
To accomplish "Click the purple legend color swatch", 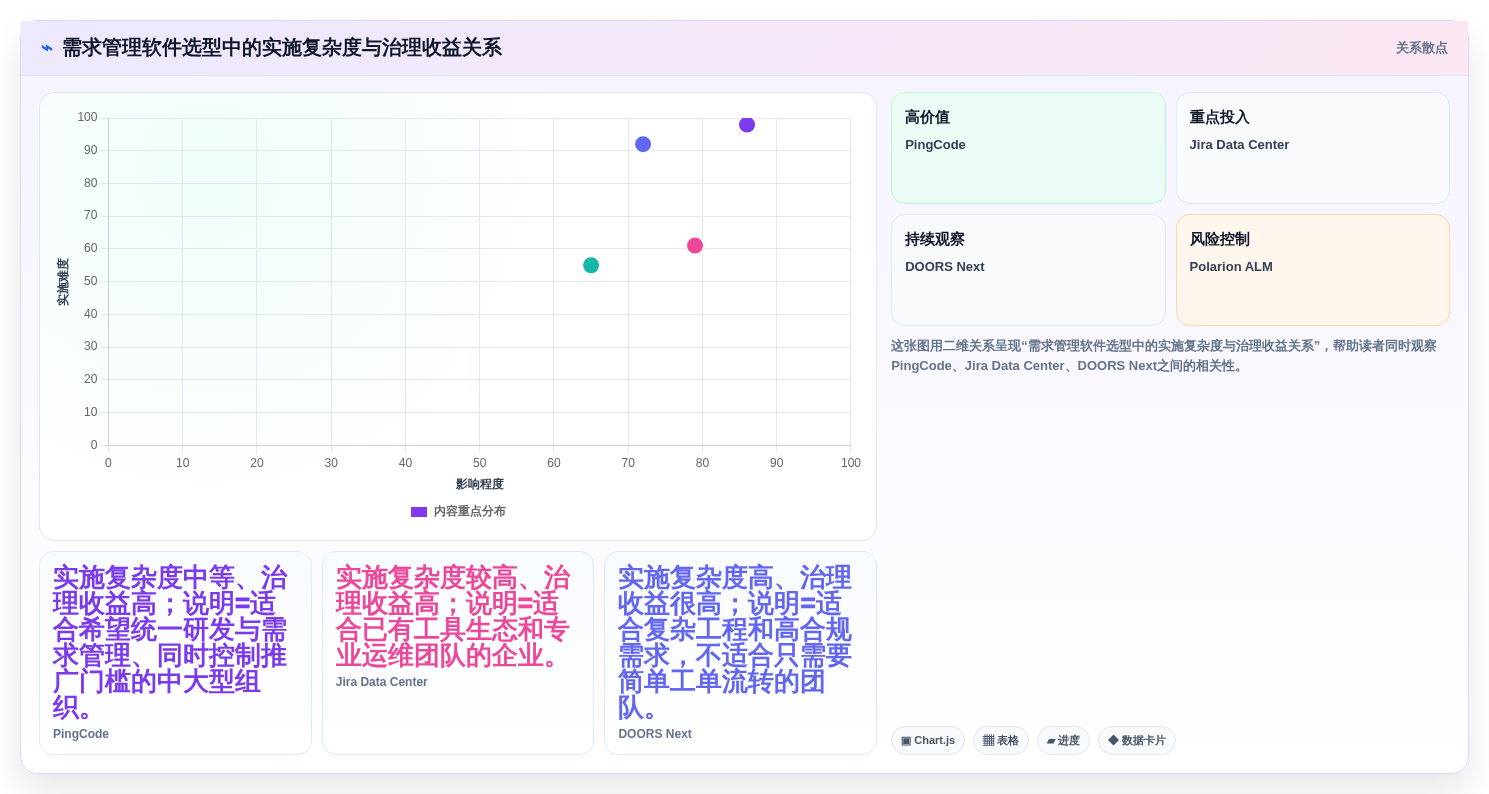I will tap(419, 512).
